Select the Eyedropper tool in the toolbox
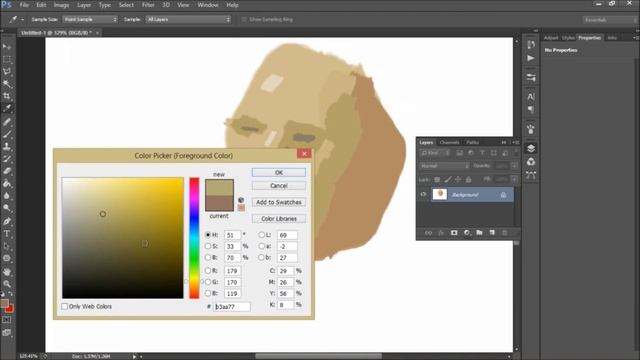640x360 pixels. click(7, 109)
